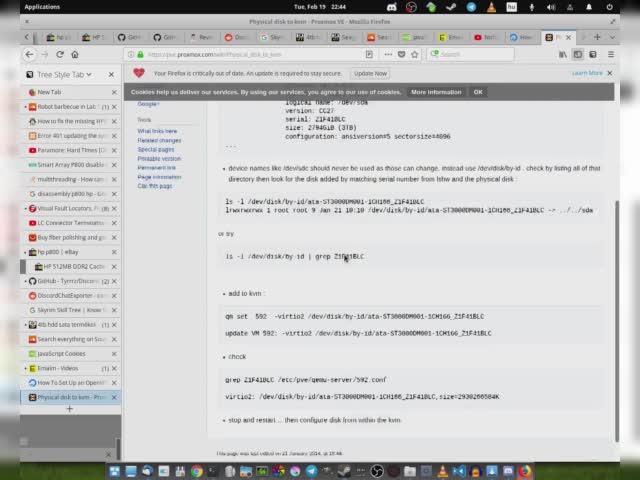Open the list all tabs dropdown arrow
640x480 pixels.
612,37
